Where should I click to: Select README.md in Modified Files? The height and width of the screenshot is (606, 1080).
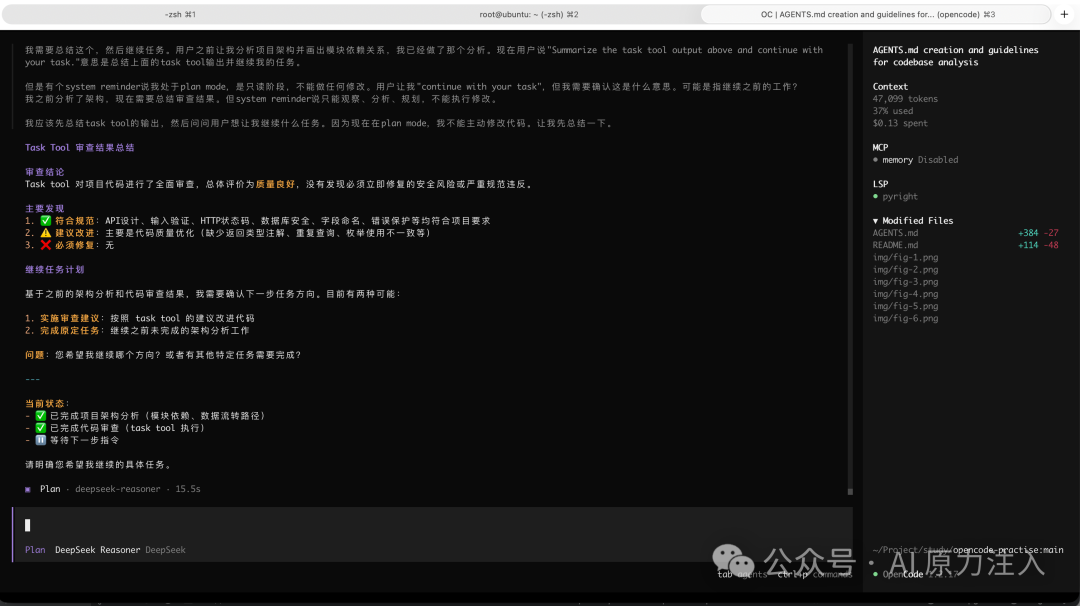tap(895, 245)
